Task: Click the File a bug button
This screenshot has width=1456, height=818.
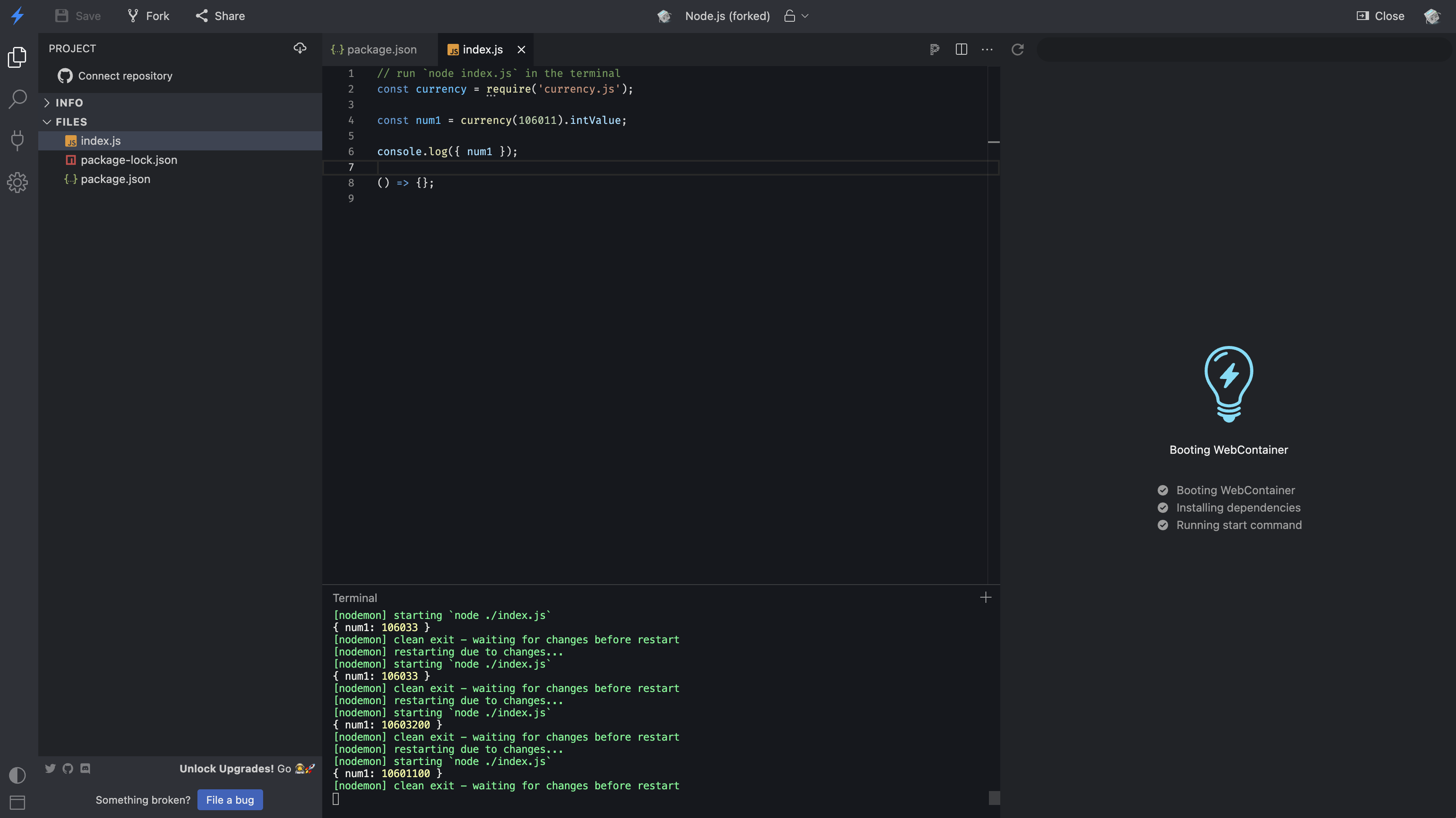Action: 230,799
